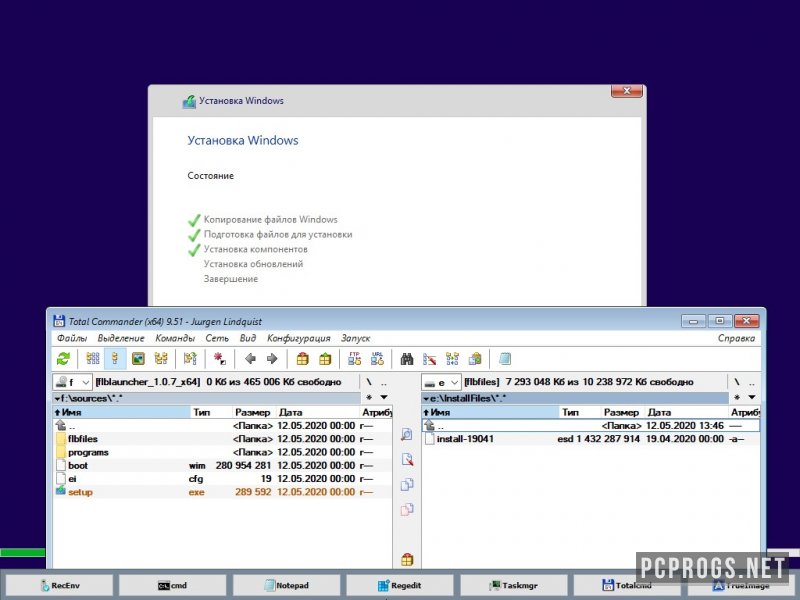
Task: Launch Notepad from the bottom bar
Action: click(x=287, y=585)
